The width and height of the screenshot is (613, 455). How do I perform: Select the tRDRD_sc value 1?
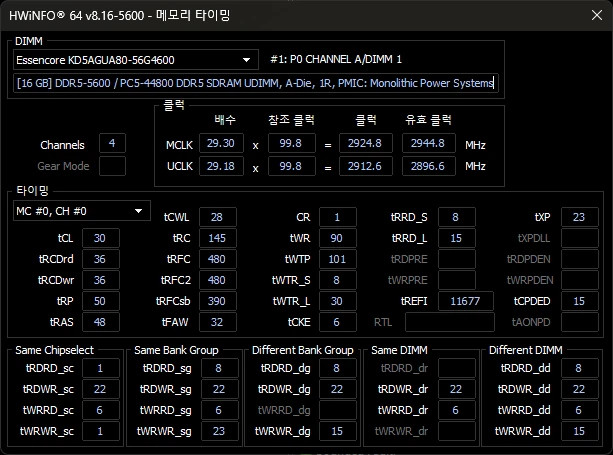pyautogui.click(x=100, y=368)
